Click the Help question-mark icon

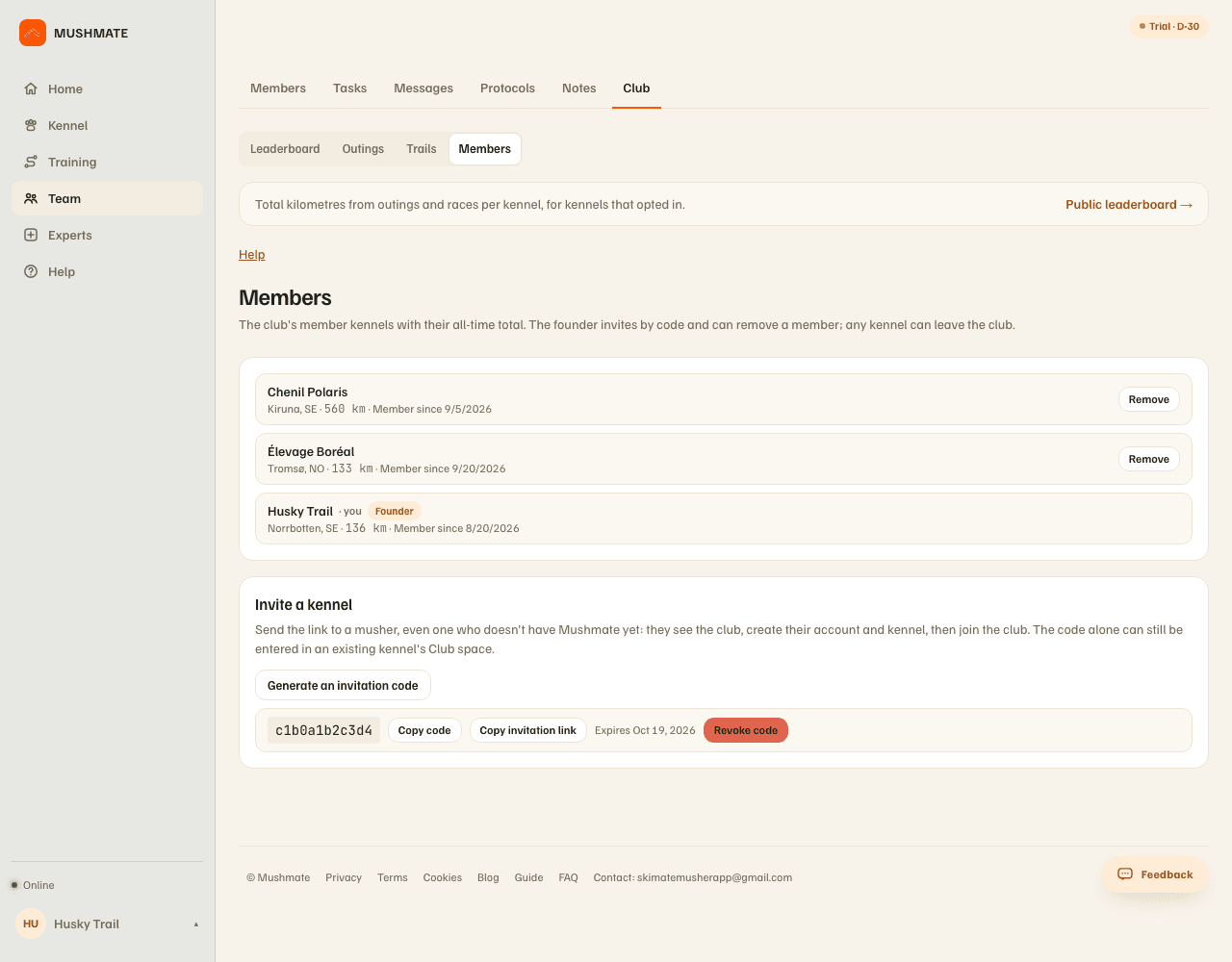click(x=31, y=271)
